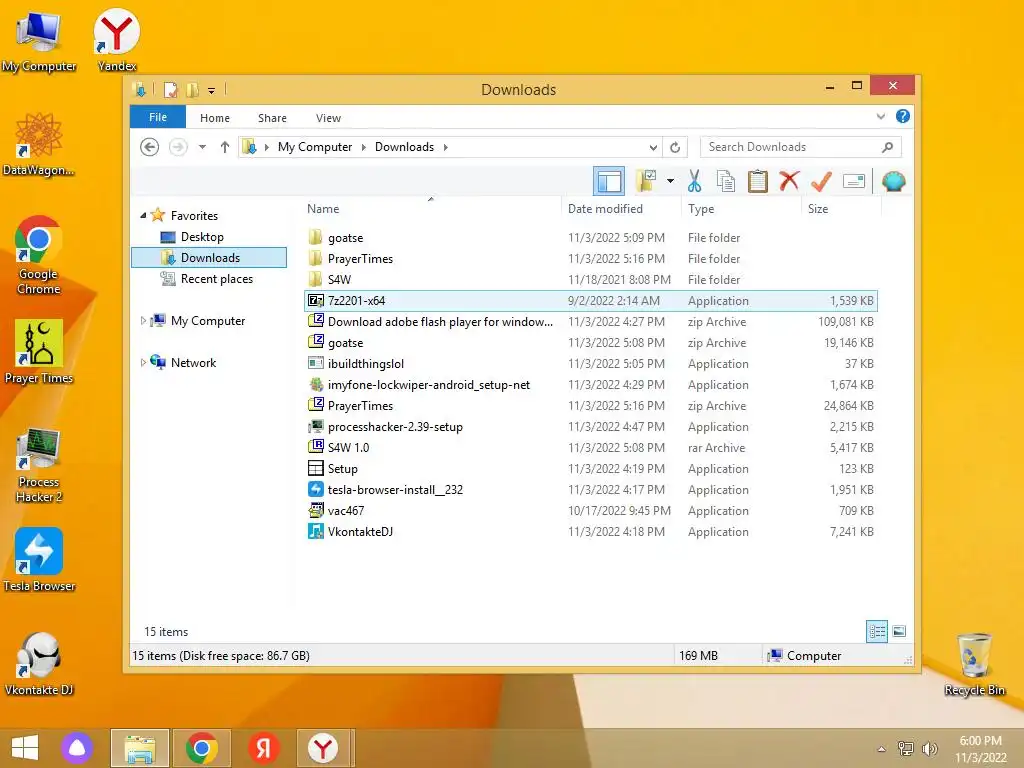Image resolution: width=1024 pixels, height=768 pixels.
Task: Open the recent locations dropdown arrow
Action: [202, 147]
